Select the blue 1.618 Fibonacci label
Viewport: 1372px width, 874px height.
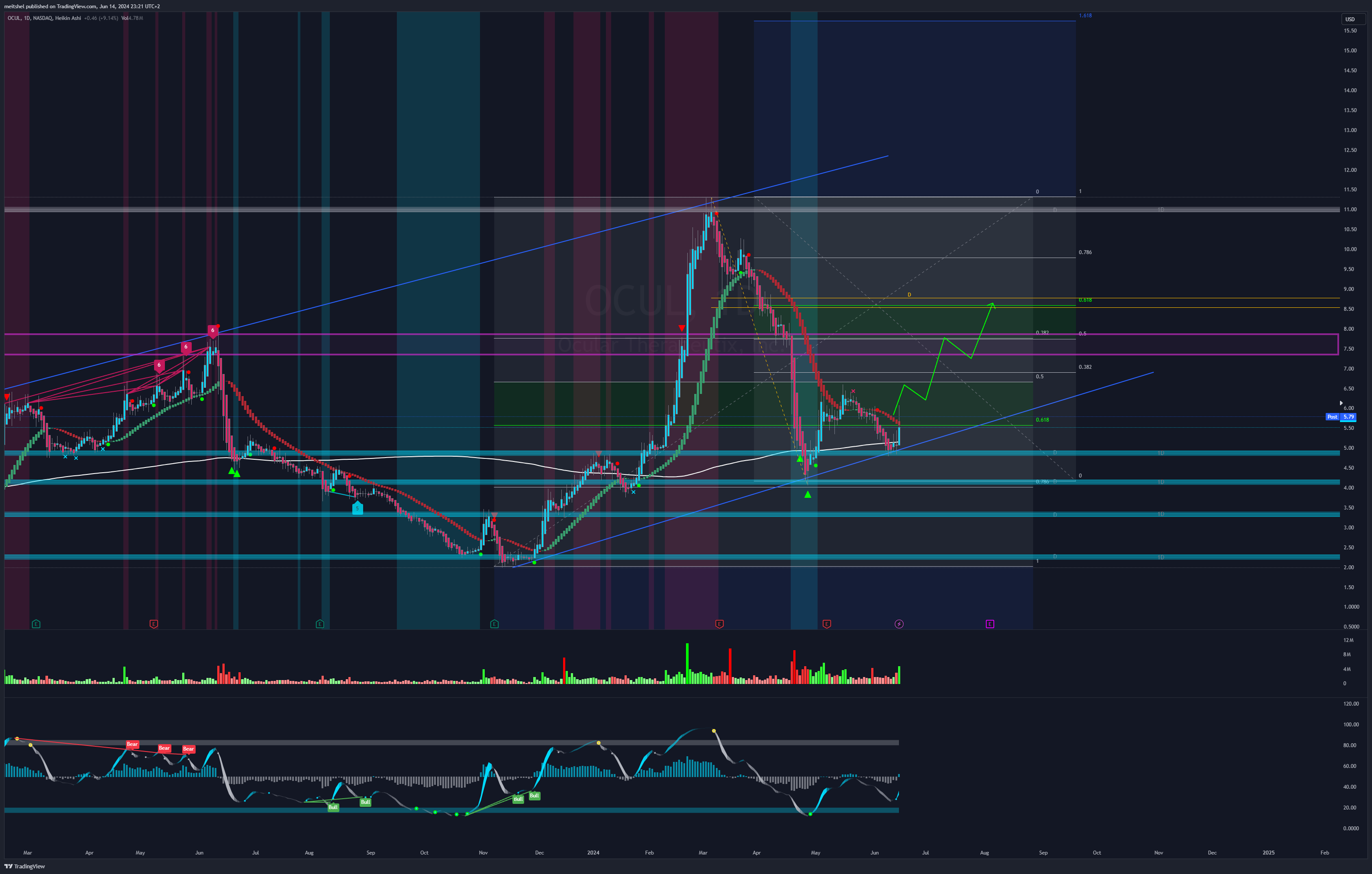tap(1085, 16)
